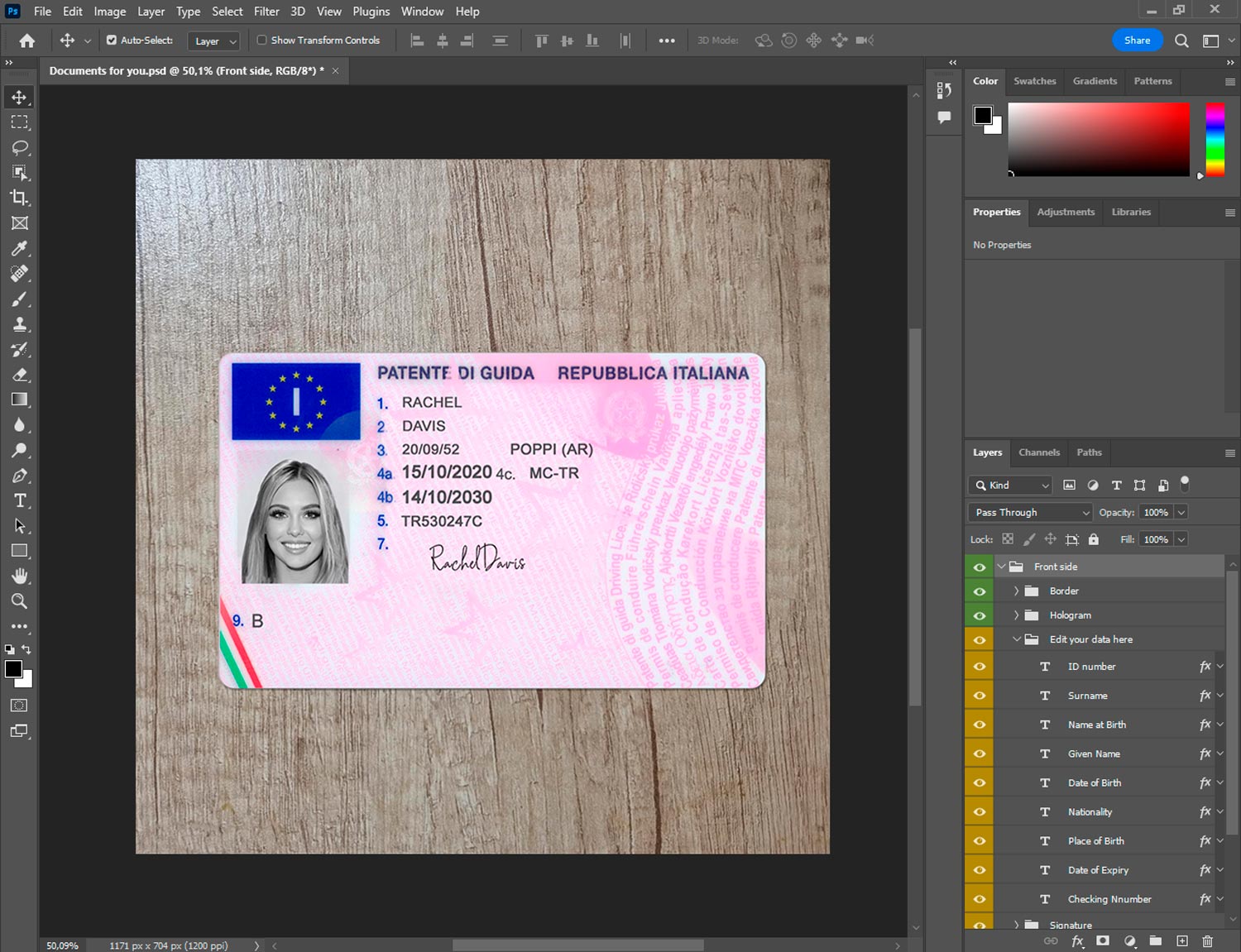Select the Horizontal Type tool

[20, 500]
